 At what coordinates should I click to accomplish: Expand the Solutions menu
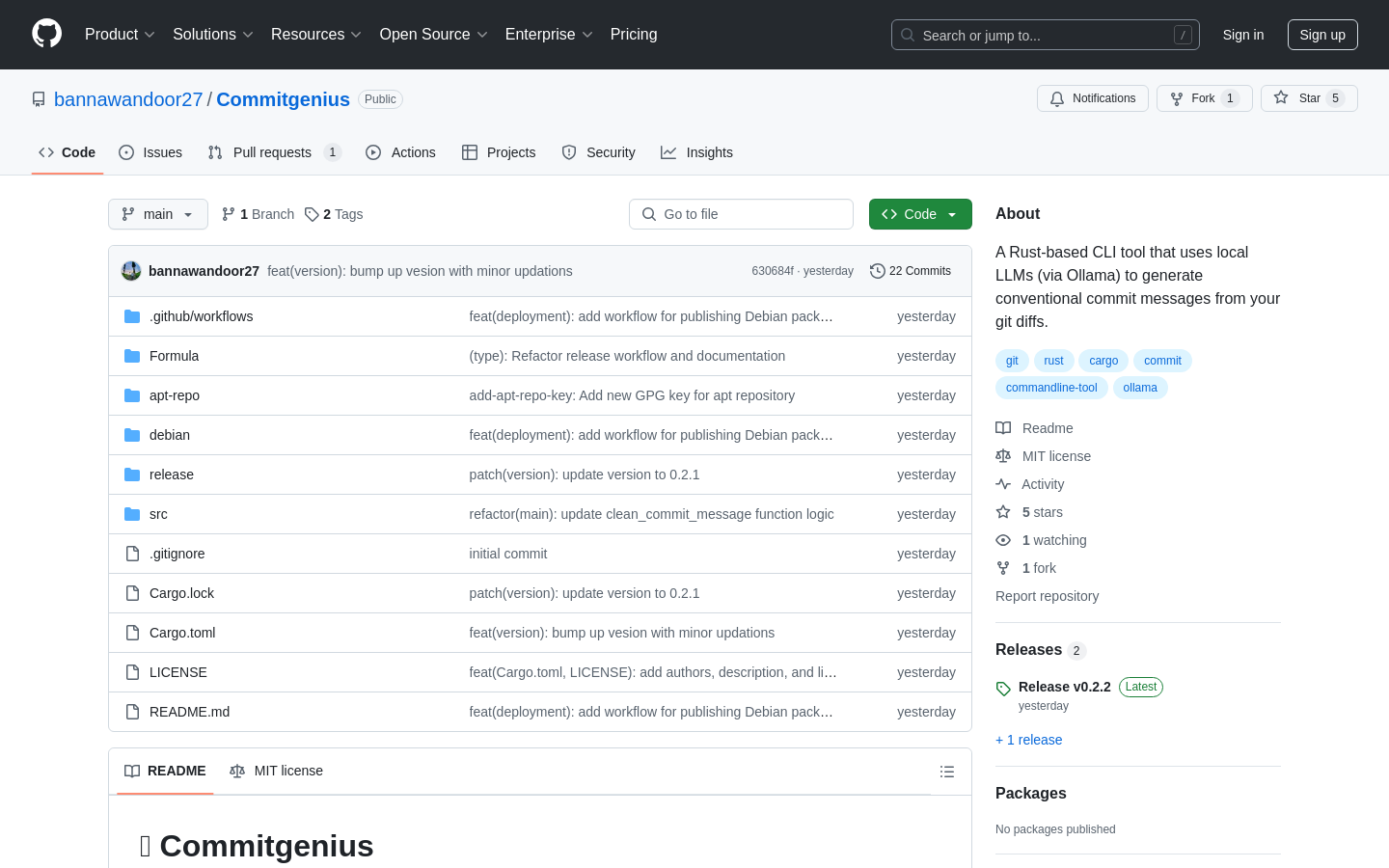213,35
